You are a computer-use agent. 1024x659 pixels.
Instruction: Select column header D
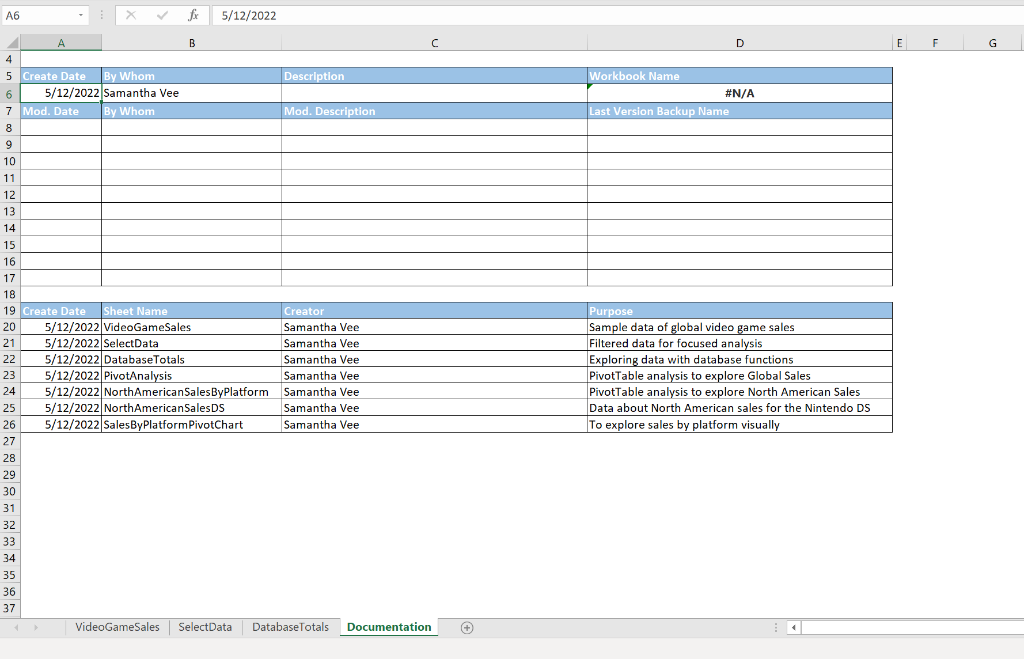[x=739, y=43]
